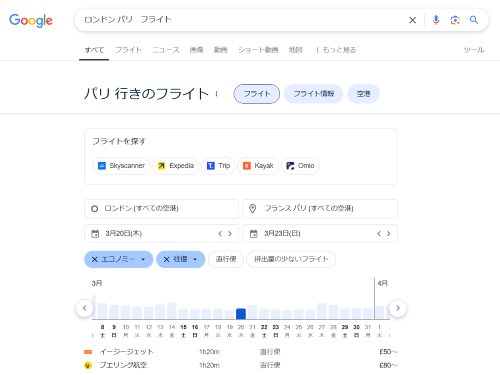The width and height of the screenshot is (500, 375).
Task: Open the more options dots beside heading
Action: 217,94
